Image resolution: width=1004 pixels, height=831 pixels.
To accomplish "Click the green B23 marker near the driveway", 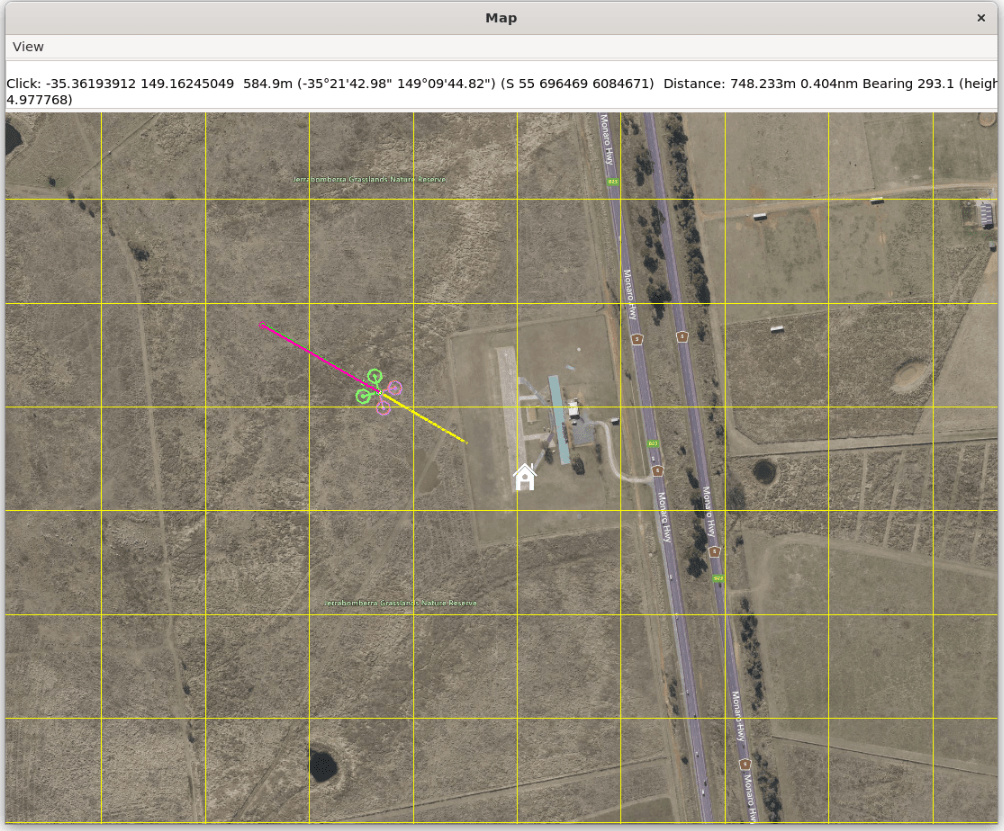I will (653, 443).
